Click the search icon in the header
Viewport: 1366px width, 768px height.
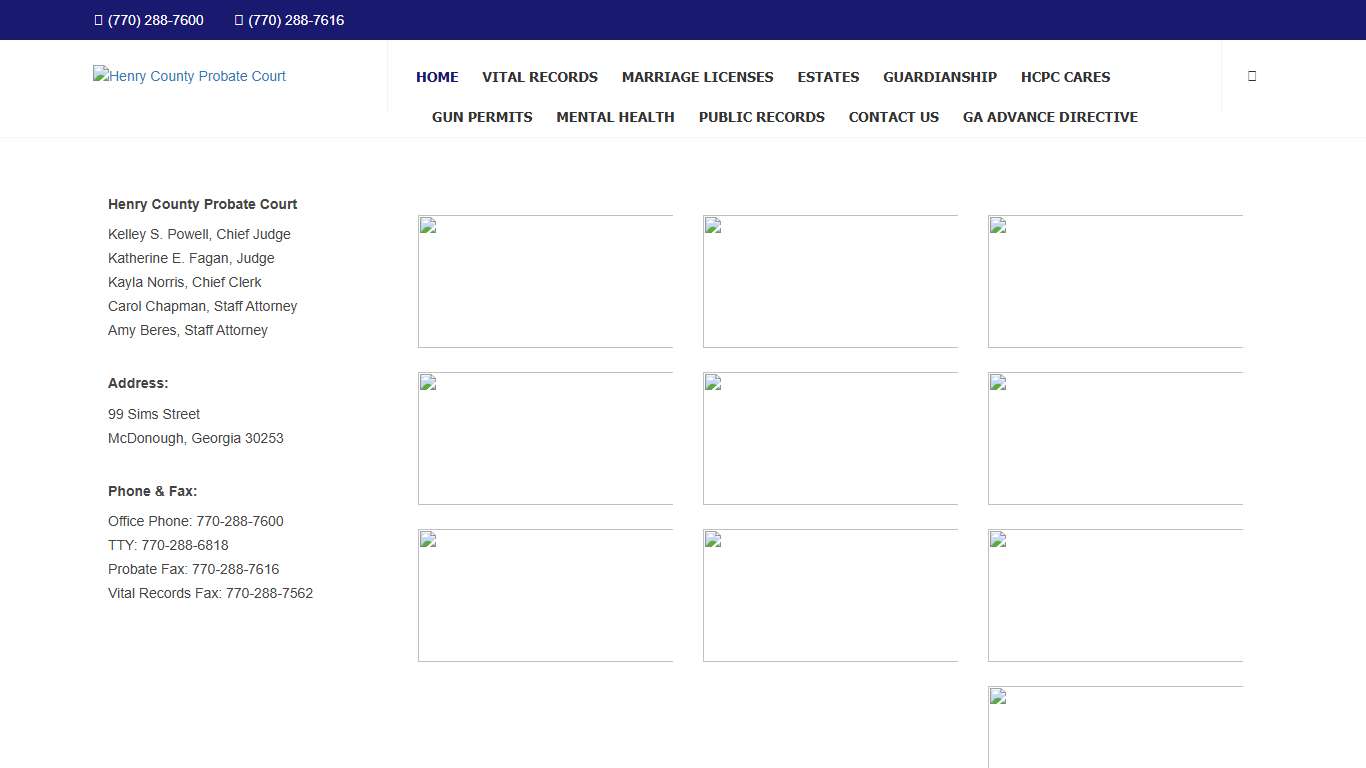pos(1251,76)
